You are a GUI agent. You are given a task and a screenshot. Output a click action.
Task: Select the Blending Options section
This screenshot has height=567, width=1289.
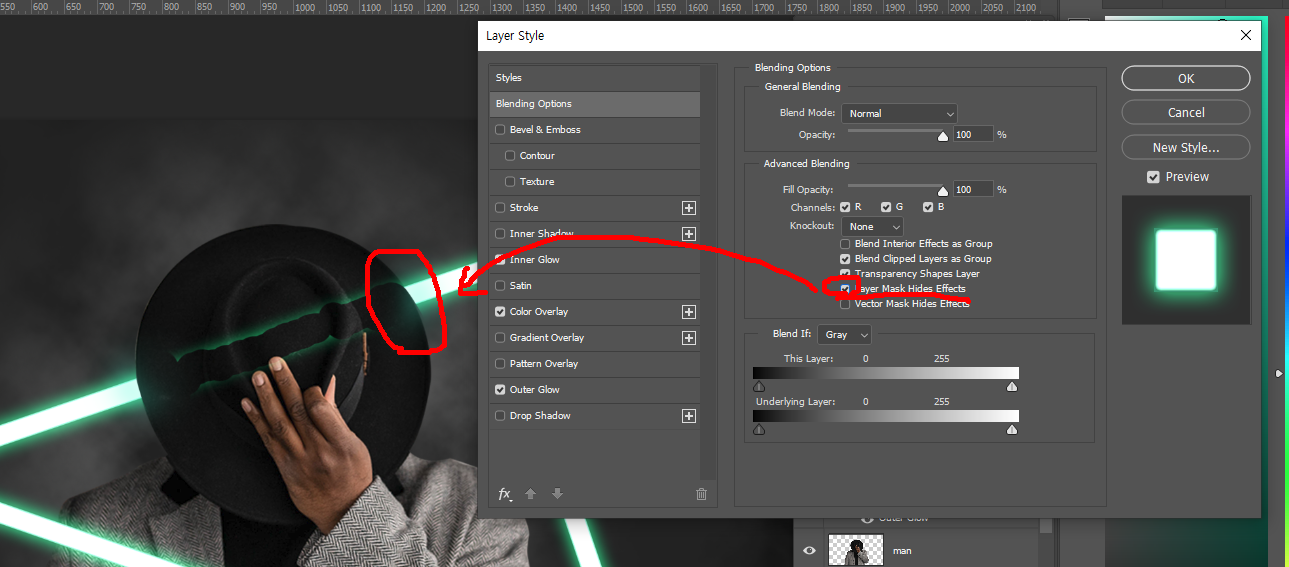(x=594, y=104)
